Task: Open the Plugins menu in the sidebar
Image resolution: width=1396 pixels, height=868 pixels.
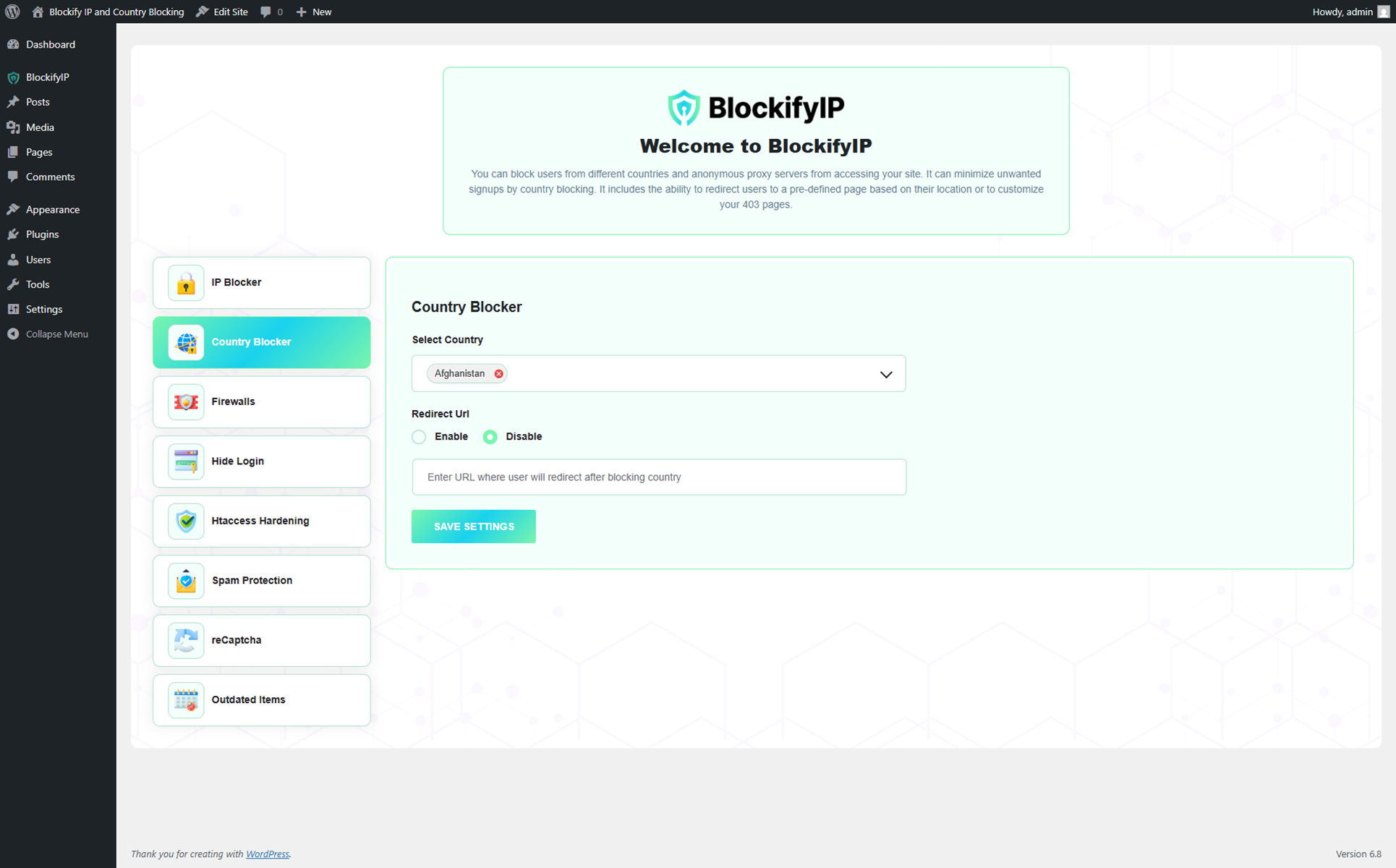Action: 42,234
